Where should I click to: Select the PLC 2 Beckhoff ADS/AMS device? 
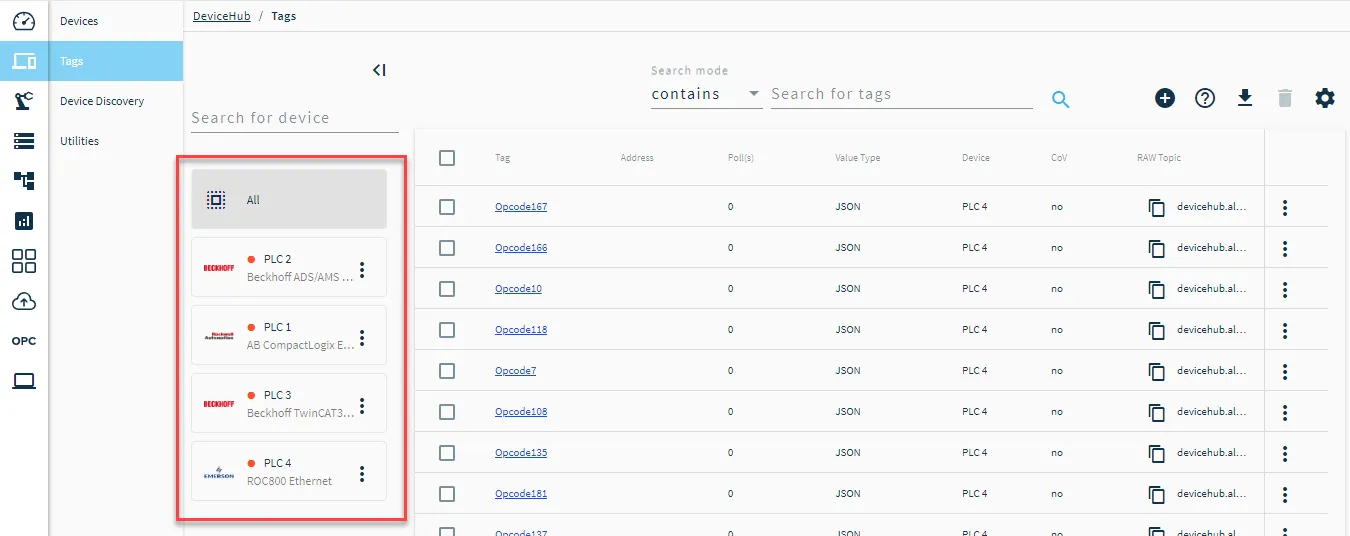tap(289, 267)
